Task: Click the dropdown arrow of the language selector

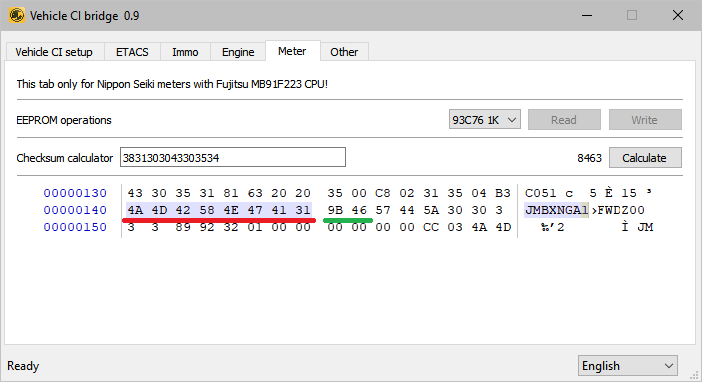Action: (x=669, y=366)
